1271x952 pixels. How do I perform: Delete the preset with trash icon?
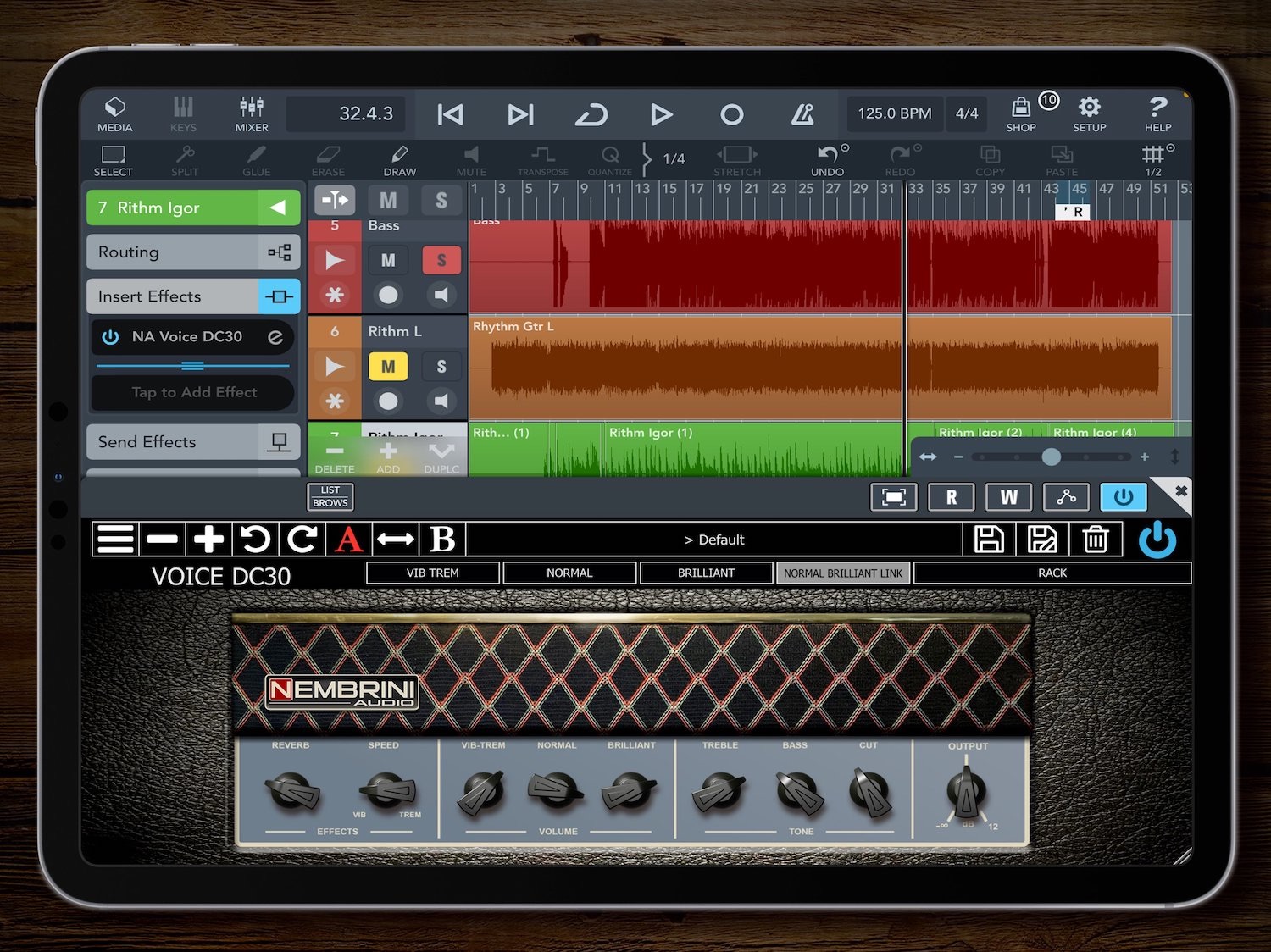[1095, 540]
